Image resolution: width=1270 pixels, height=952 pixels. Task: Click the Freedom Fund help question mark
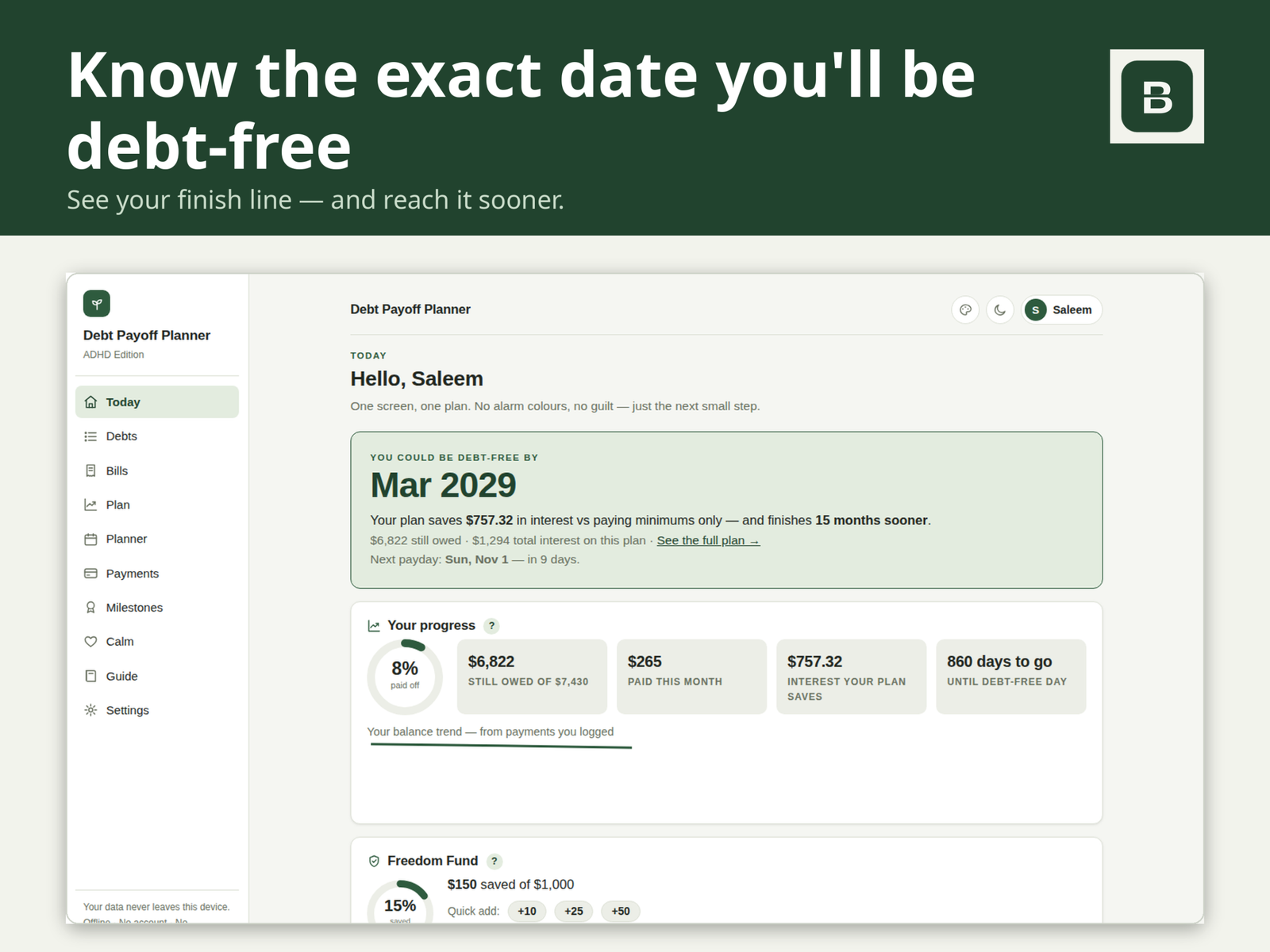(495, 861)
